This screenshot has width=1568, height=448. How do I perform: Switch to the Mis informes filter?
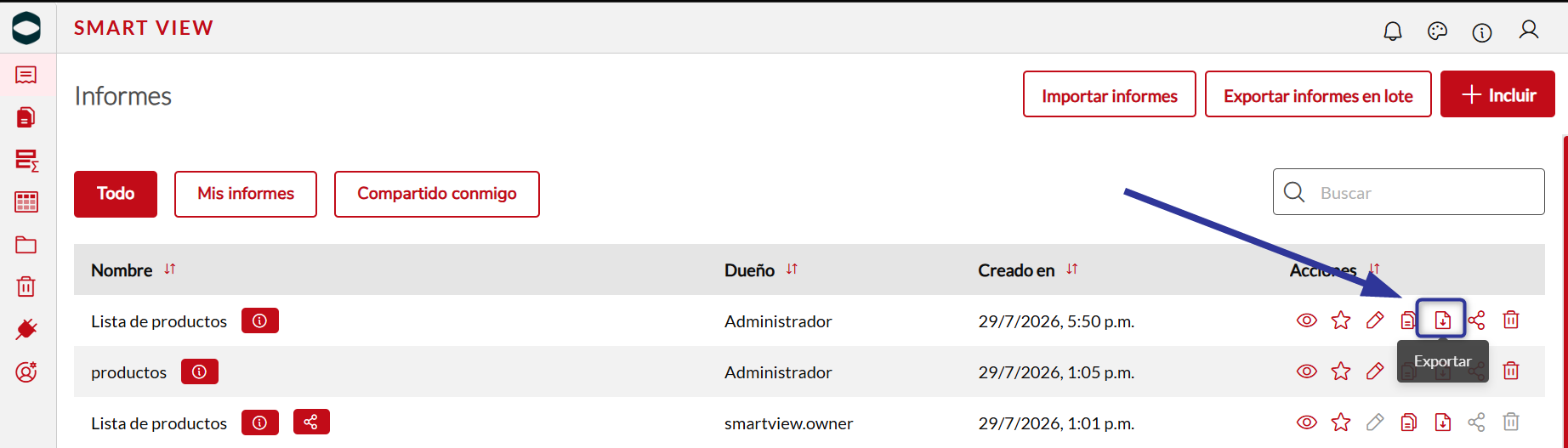point(246,194)
